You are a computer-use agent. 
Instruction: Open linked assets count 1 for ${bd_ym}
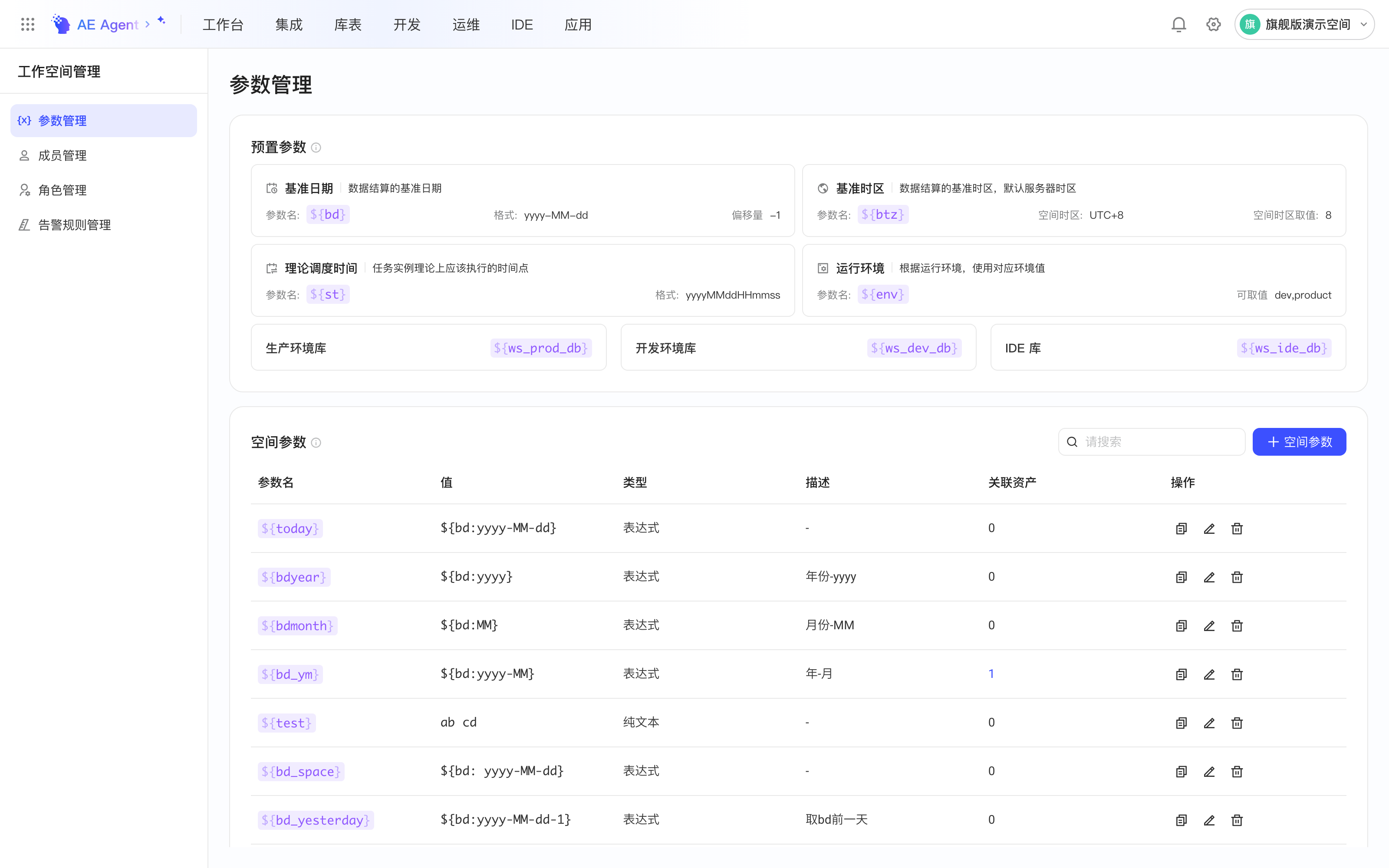[x=991, y=674]
